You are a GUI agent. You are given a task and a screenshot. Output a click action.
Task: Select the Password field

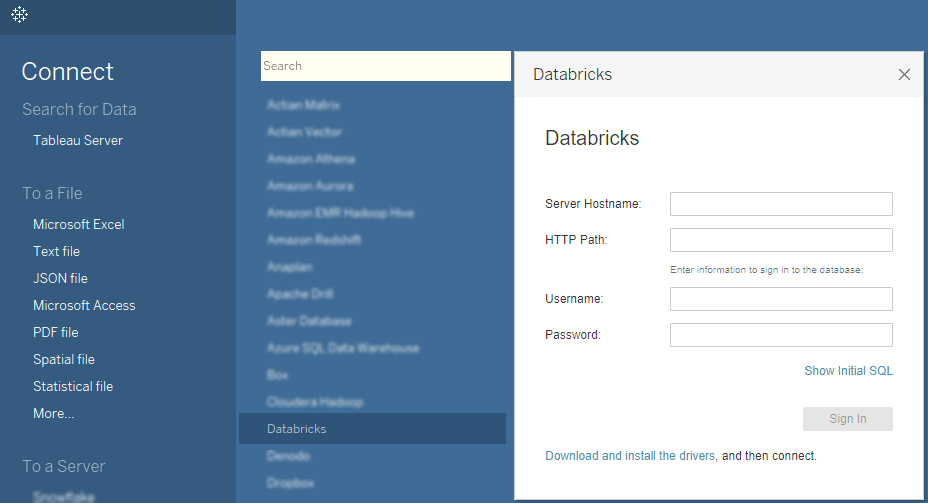[x=780, y=335]
